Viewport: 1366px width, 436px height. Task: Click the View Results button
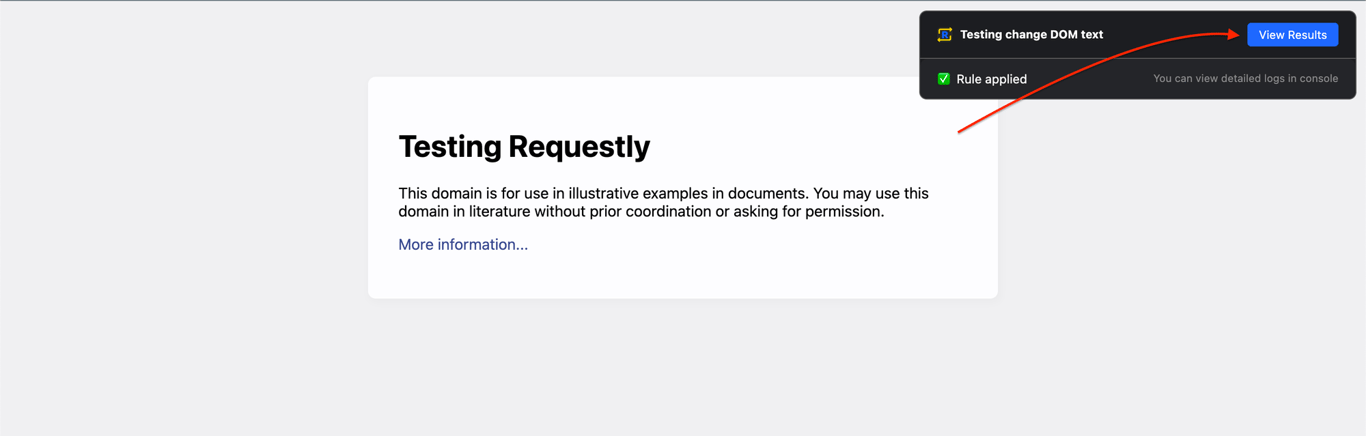tap(1292, 35)
